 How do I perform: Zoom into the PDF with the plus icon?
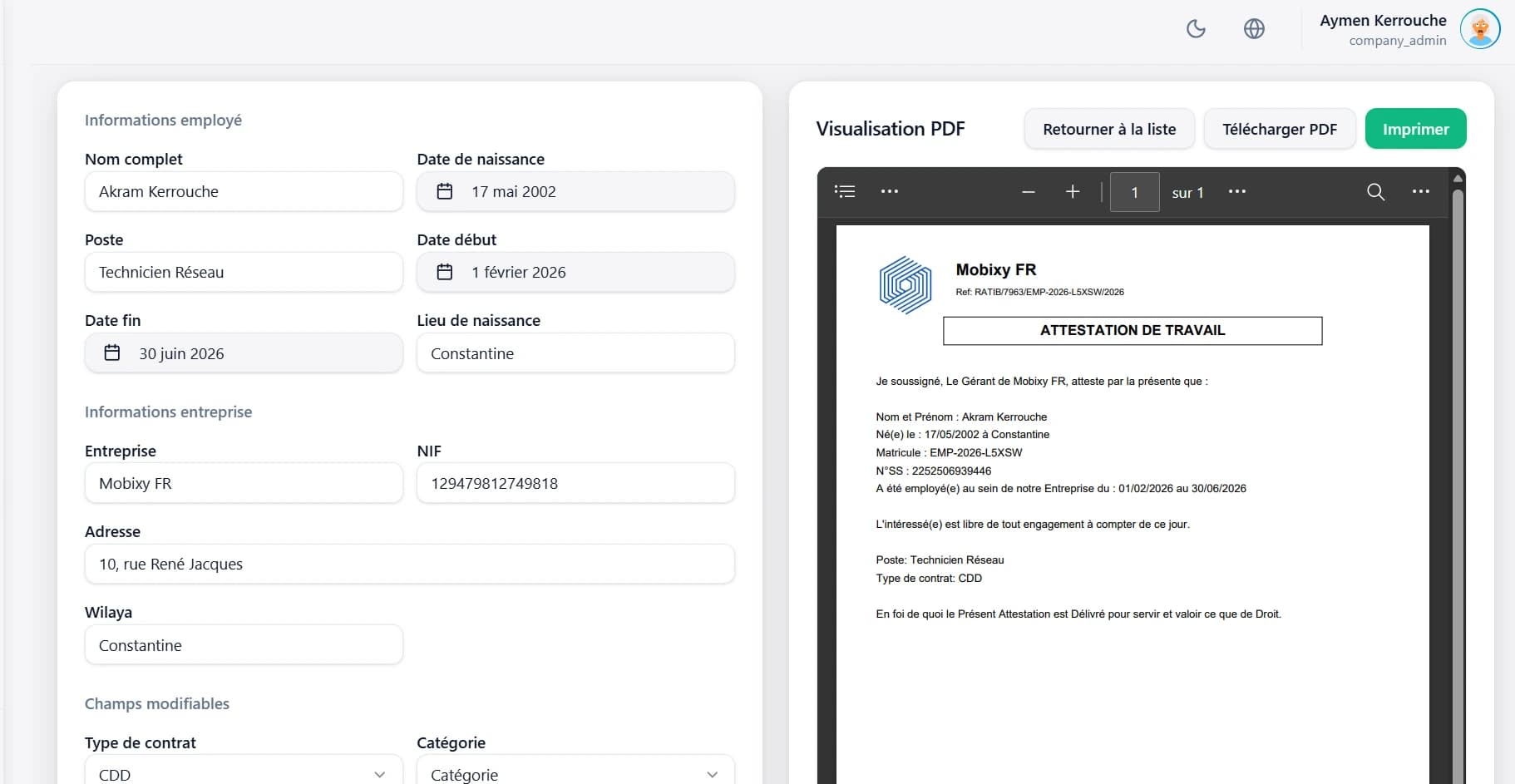1073,191
